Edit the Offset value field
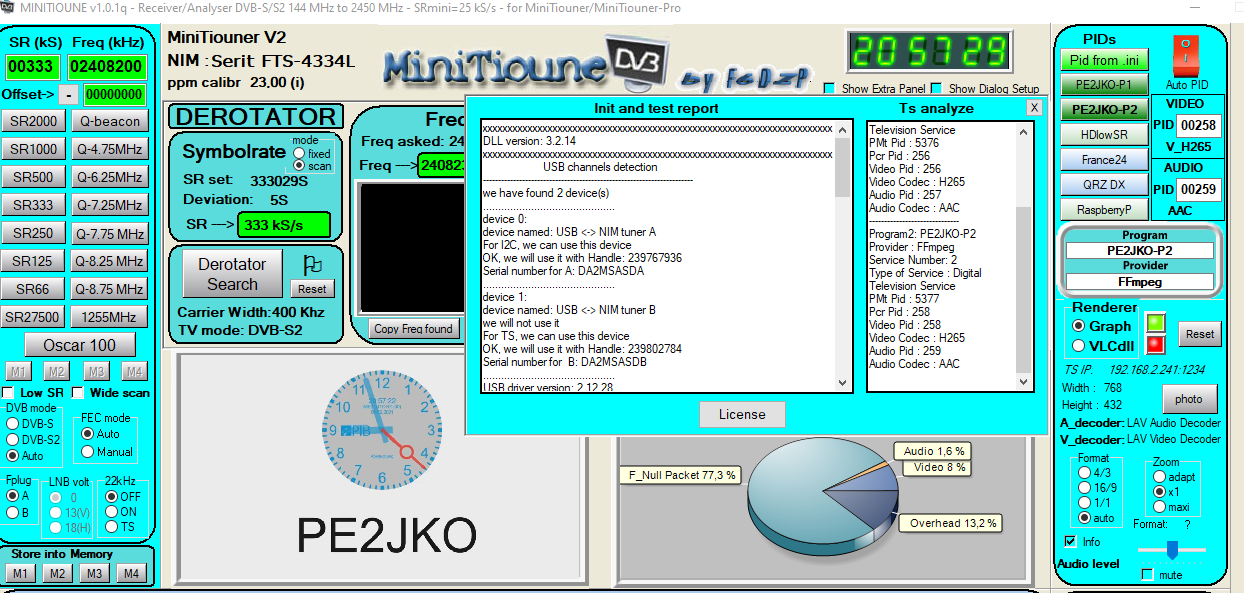Screen dimensions: 1244x593 114,94
